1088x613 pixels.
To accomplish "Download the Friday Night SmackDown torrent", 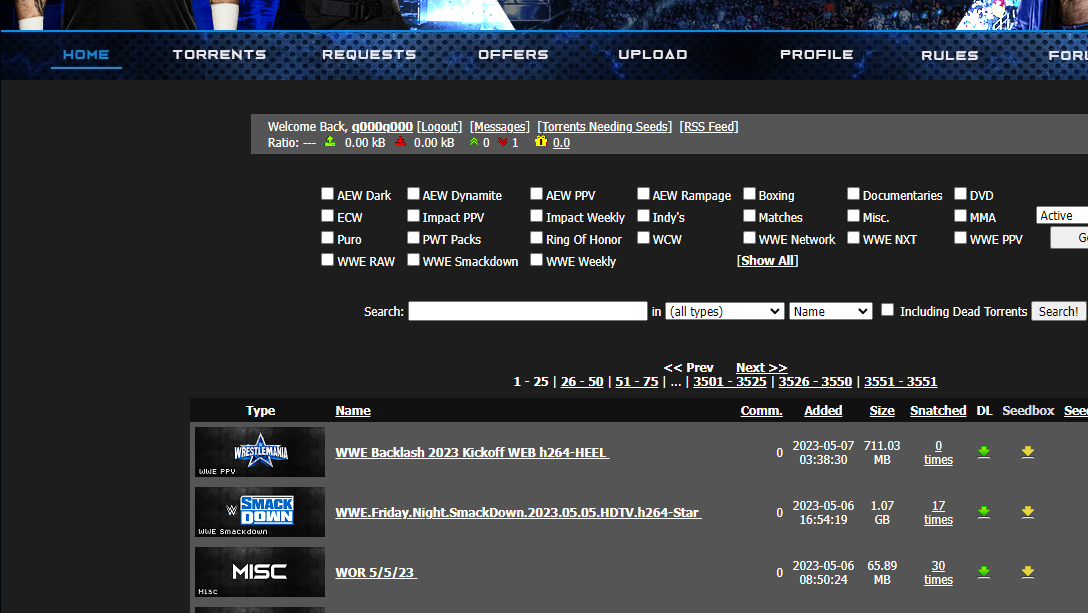I will click(x=983, y=512).
